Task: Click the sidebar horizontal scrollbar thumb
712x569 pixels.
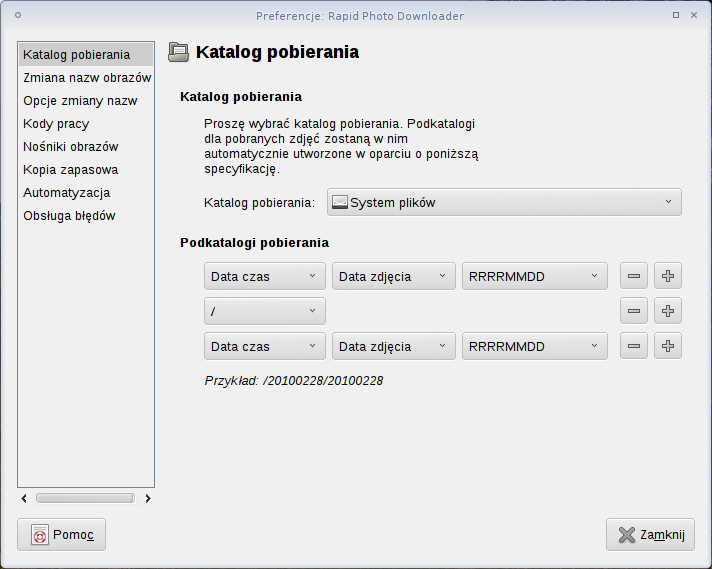Action: pyautogui.click(x=85, y=498)
